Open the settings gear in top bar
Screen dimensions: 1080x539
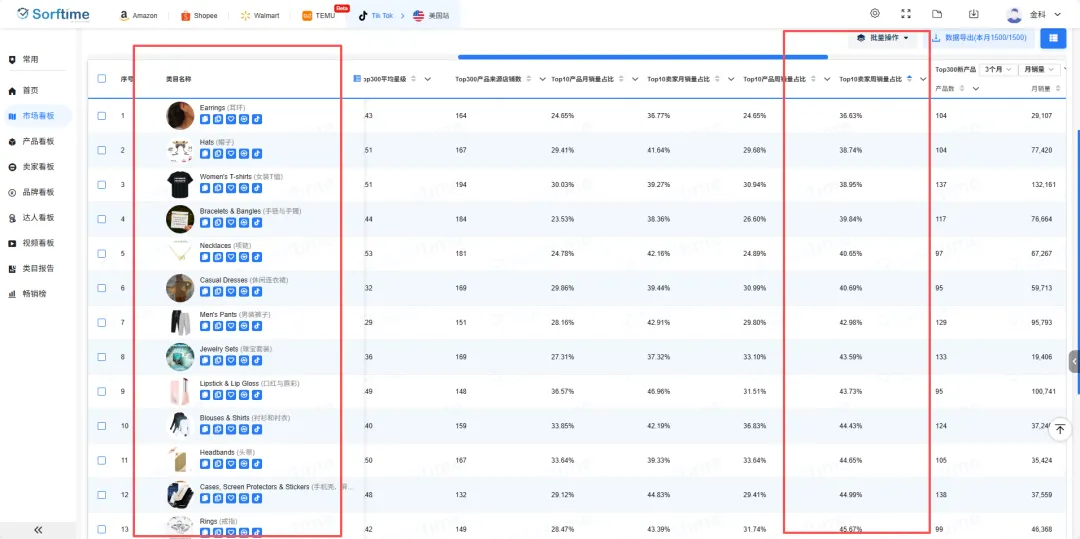[875, 14]
